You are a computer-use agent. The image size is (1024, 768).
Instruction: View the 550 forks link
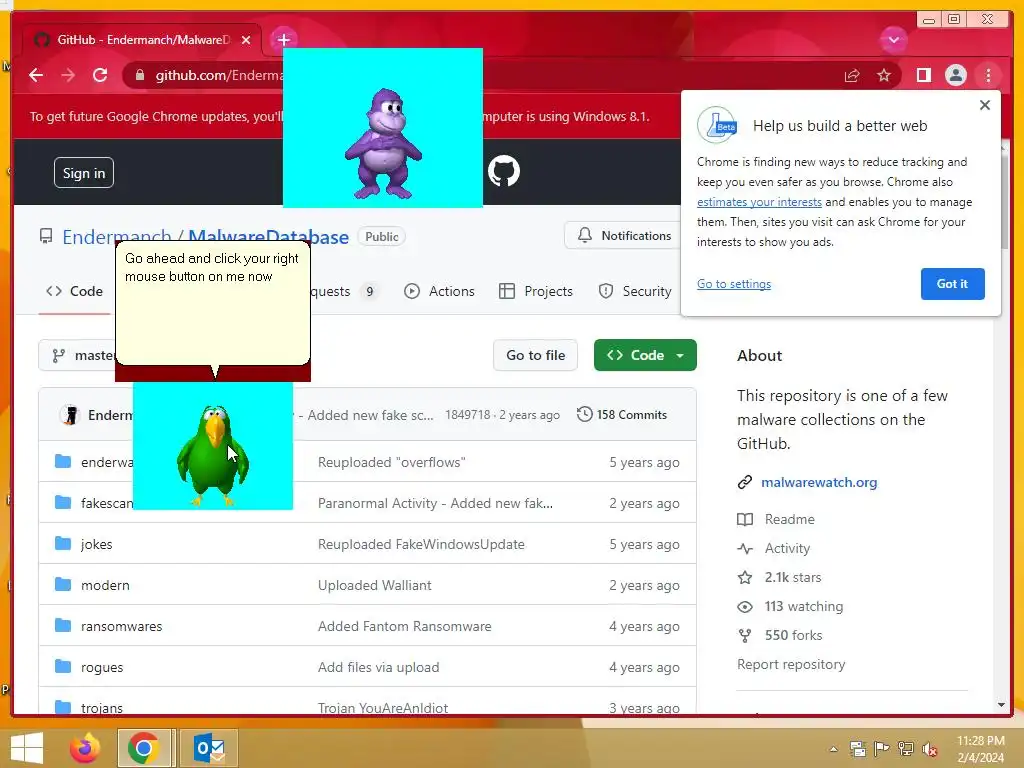(x=793, y=635)
